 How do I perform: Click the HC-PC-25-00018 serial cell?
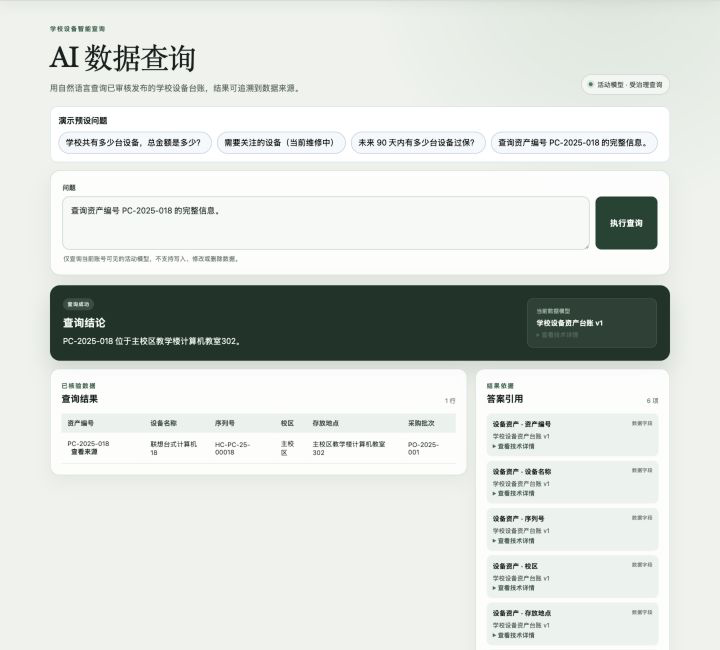(x=232, y=448)
